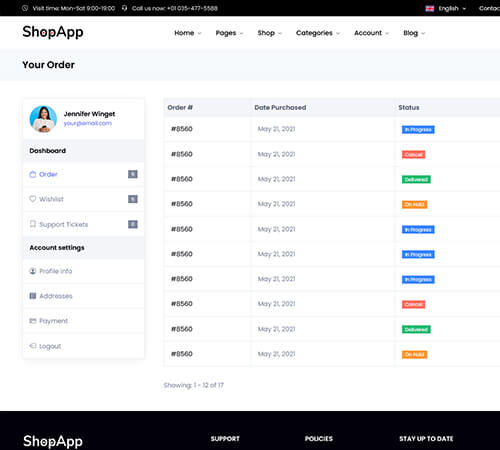Viewport: 500px width, 450px height.
Task: Click the youremail.com link under Jennifer Winget
Action: tap(88, 123)
